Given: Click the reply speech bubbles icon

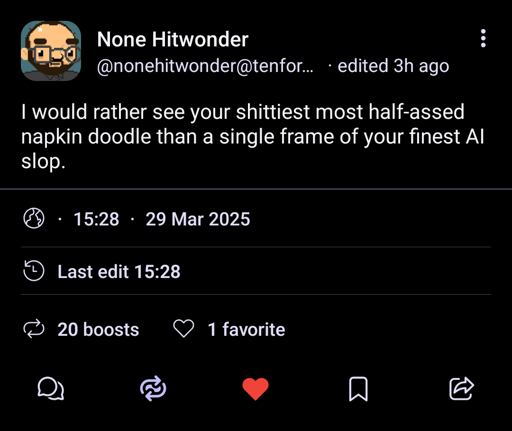Looking at the screenshot, I should [51, 388].
